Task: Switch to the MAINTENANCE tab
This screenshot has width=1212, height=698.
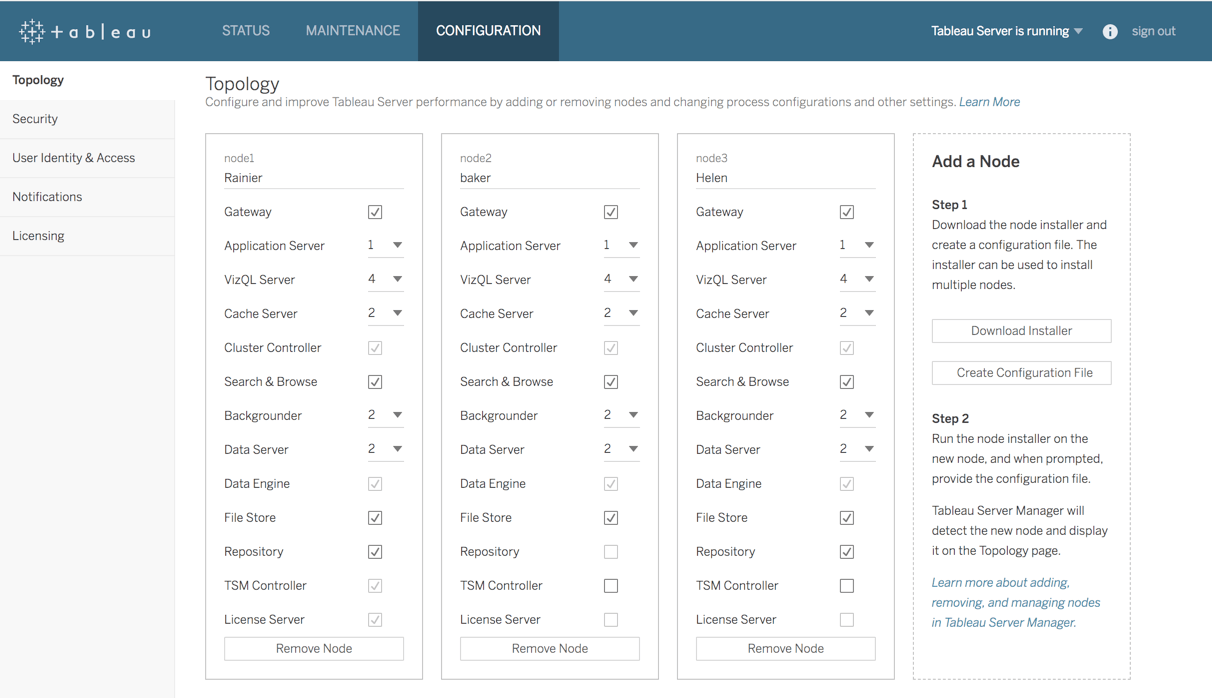Action: click(x=353, y=31)
